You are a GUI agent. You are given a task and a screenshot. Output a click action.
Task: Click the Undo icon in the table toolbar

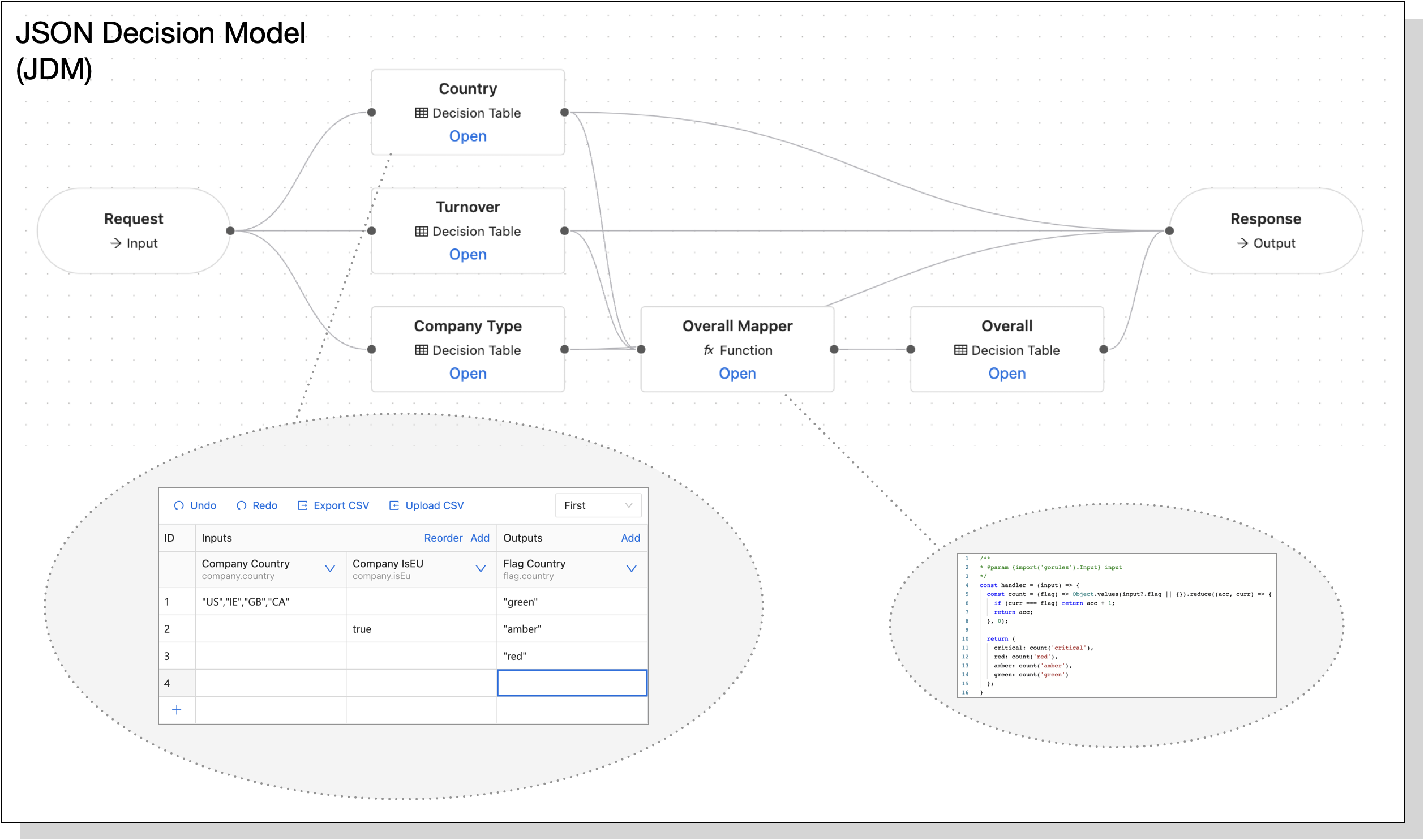click(x=179, y=505)
